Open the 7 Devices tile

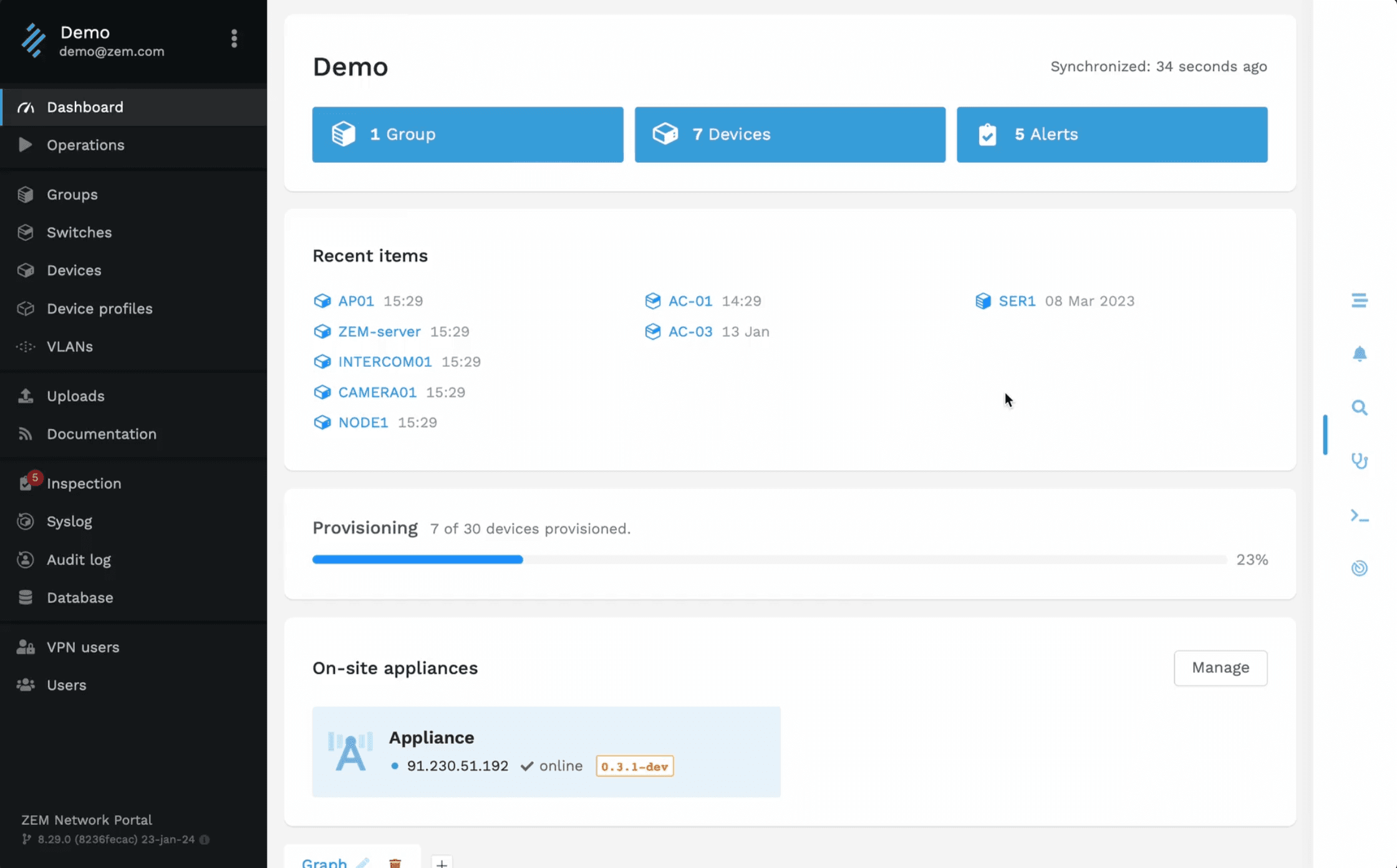790,135
